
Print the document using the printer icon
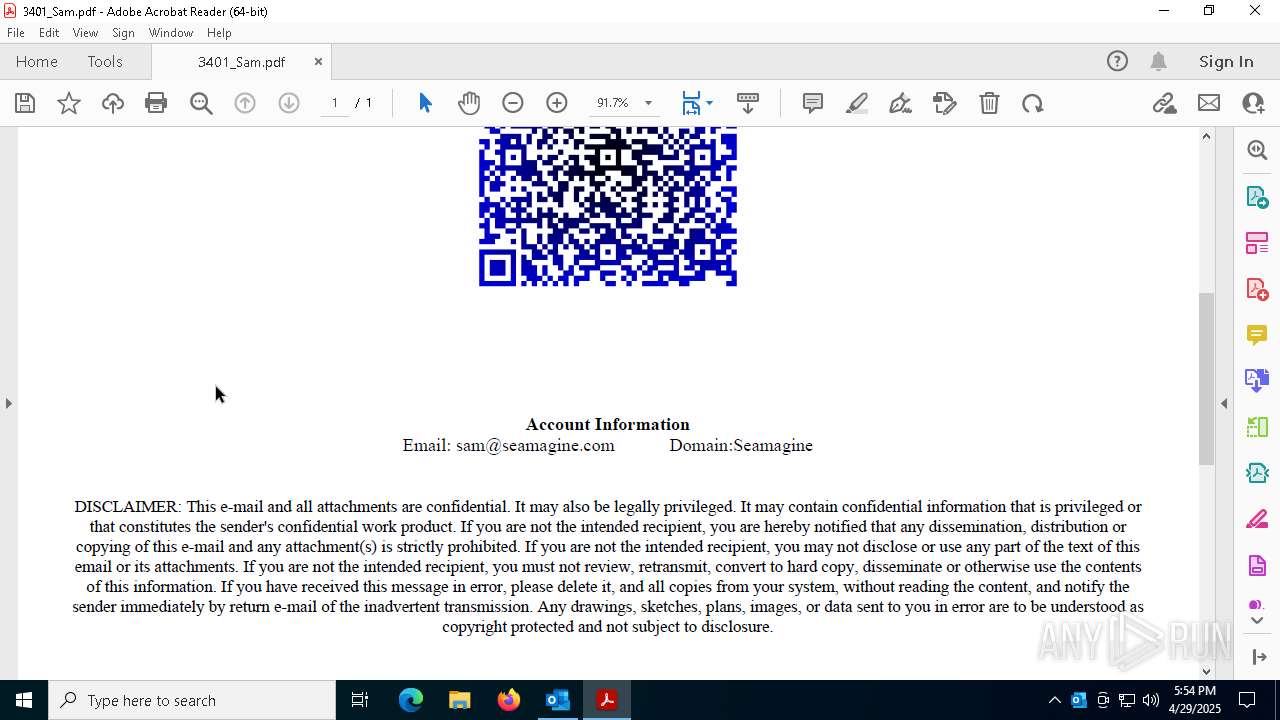156,103
